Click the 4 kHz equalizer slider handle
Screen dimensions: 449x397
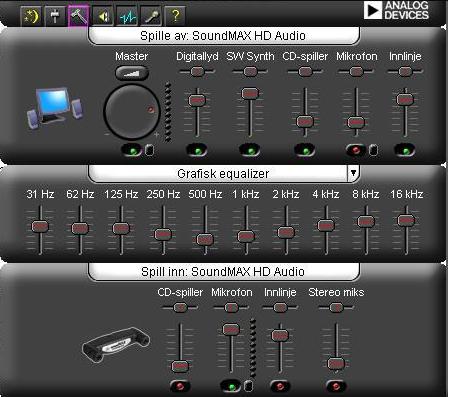(326, 225)
